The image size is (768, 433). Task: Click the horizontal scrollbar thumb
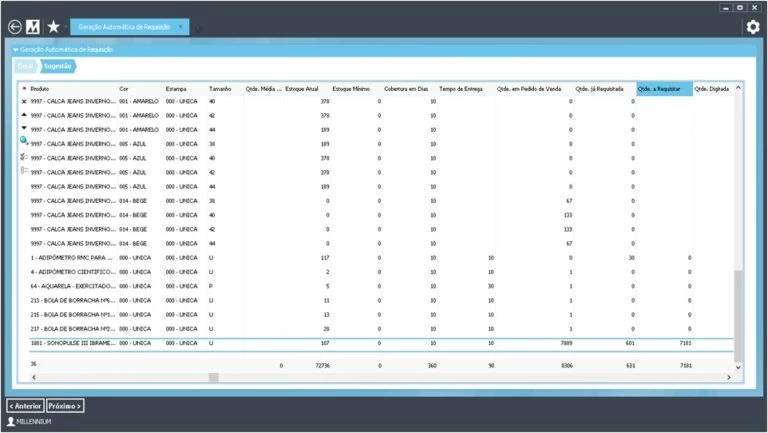click(x=212, y=377)
